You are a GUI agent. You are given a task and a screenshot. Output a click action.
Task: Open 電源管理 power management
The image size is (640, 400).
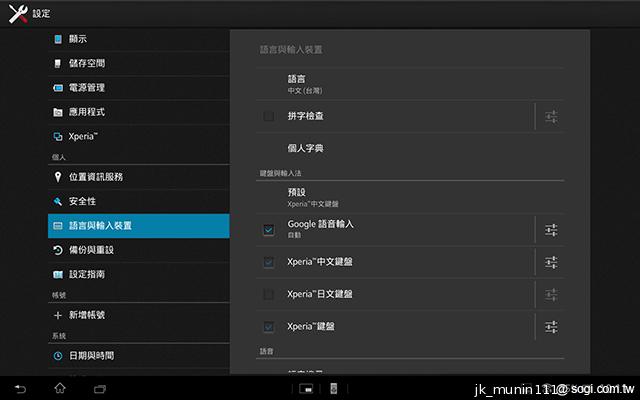pyautogui.click(x=139, y=88)
